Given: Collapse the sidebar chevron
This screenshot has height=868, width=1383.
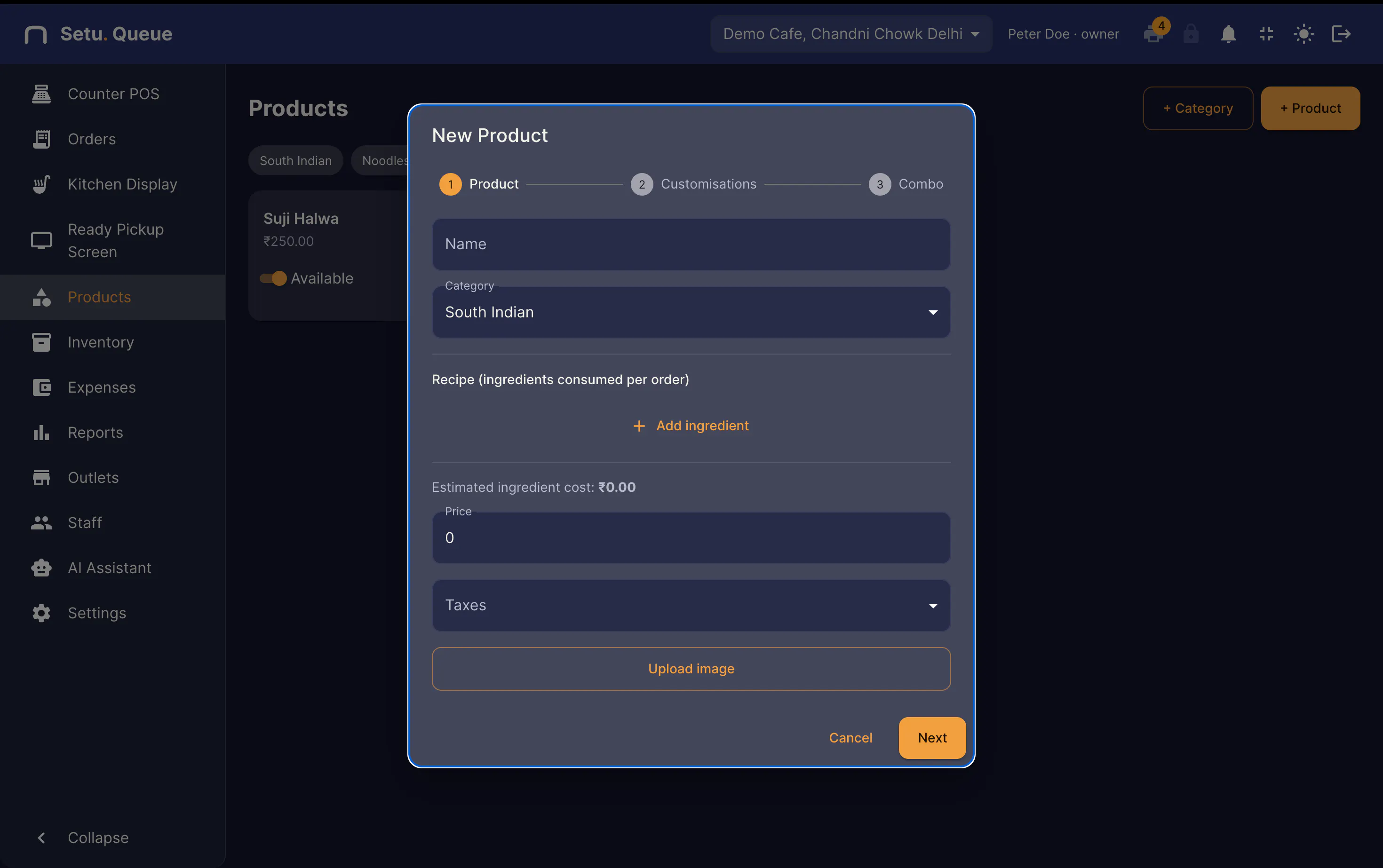Looking at the screenshot, I should click(x=41, y=838).
